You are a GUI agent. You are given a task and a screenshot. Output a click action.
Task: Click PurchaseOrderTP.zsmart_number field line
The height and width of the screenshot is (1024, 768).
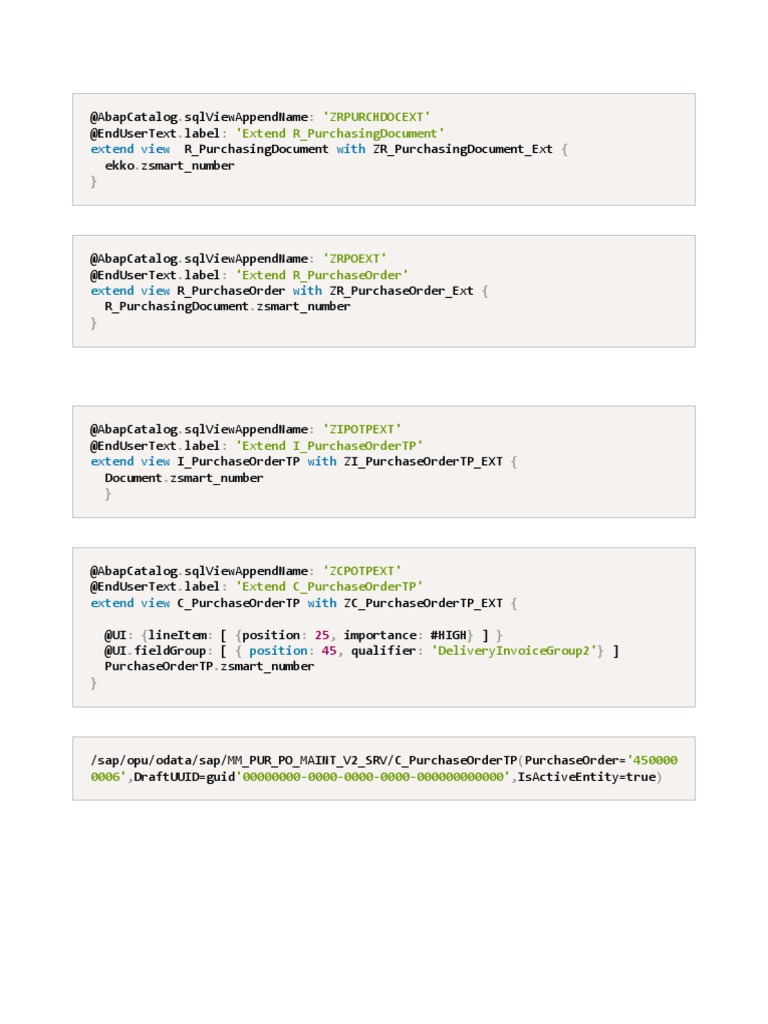tap(209, 666)
